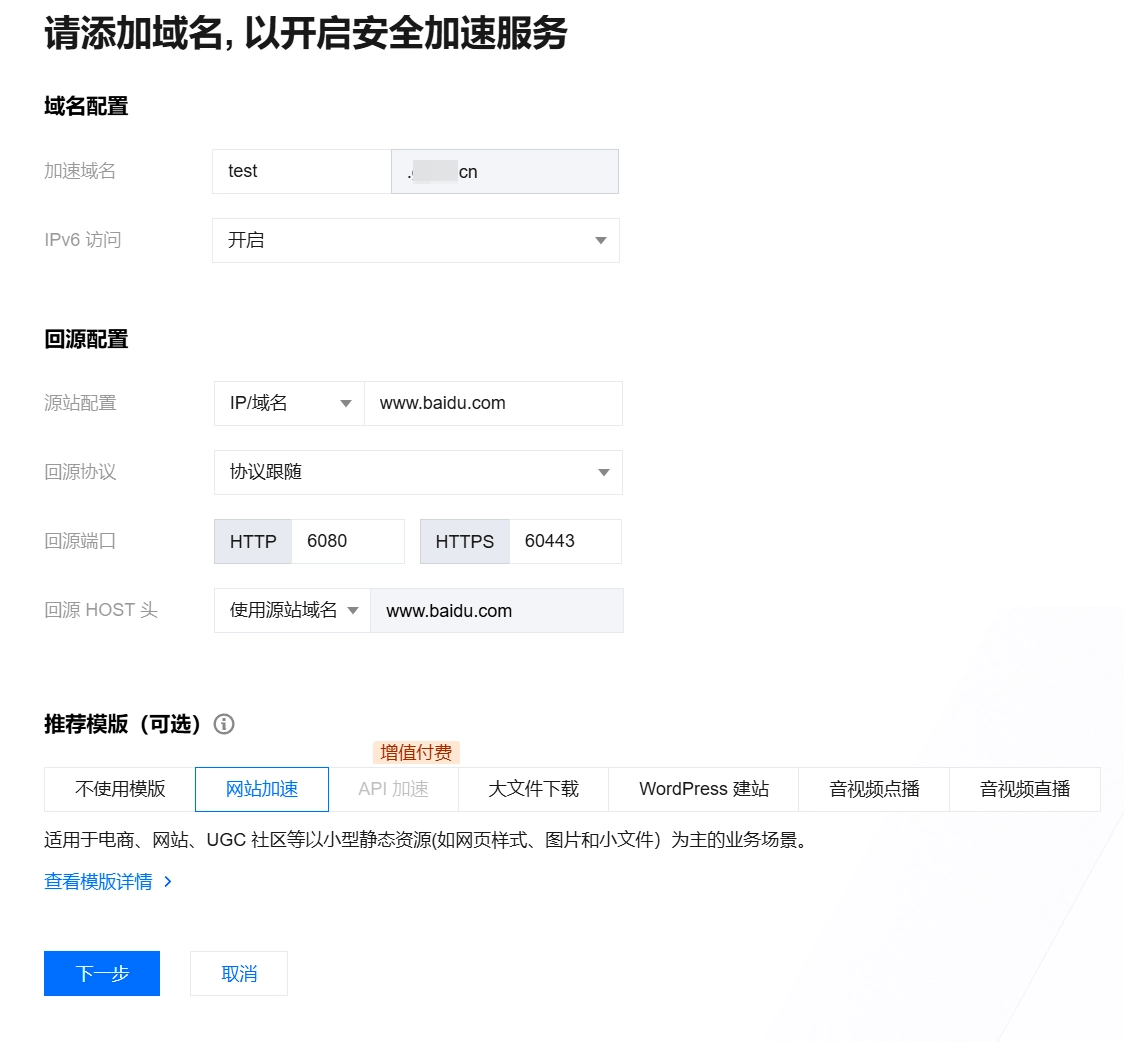Click the HTTP label in 回源端口
The height and width of the screenshot is (1042, 1124).
point(253,541)
